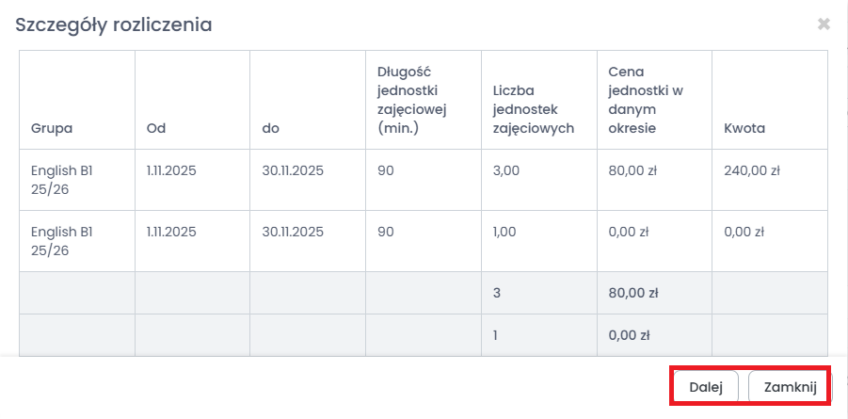Image resolution: width=848 pixels, height=419 pixels.
Task: Select the 240,00 zł amount cell
Action: pyautogui.click(x=751, y=171)
